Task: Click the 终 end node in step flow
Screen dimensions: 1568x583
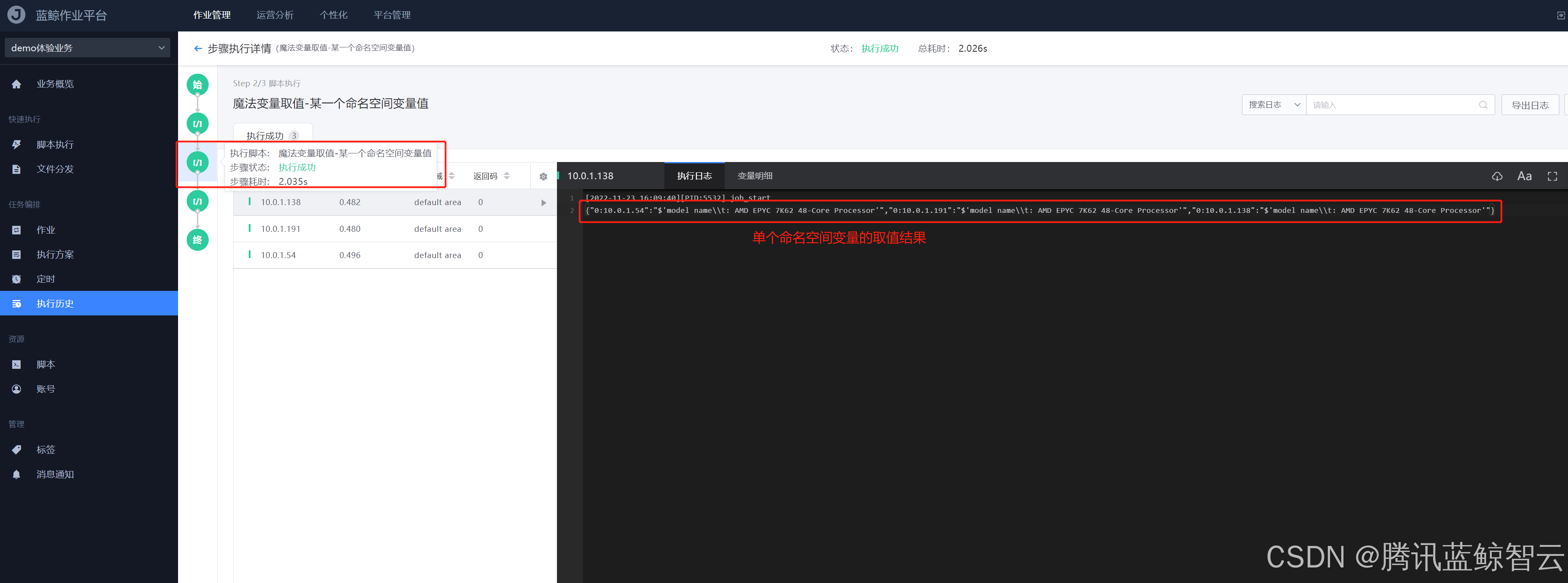Action: 197,240
